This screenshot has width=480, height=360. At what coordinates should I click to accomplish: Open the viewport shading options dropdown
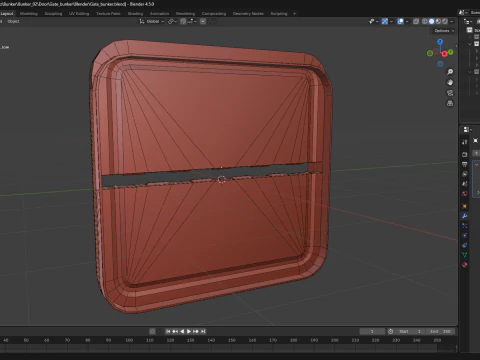pyautogui.click(x=452, y=21)
